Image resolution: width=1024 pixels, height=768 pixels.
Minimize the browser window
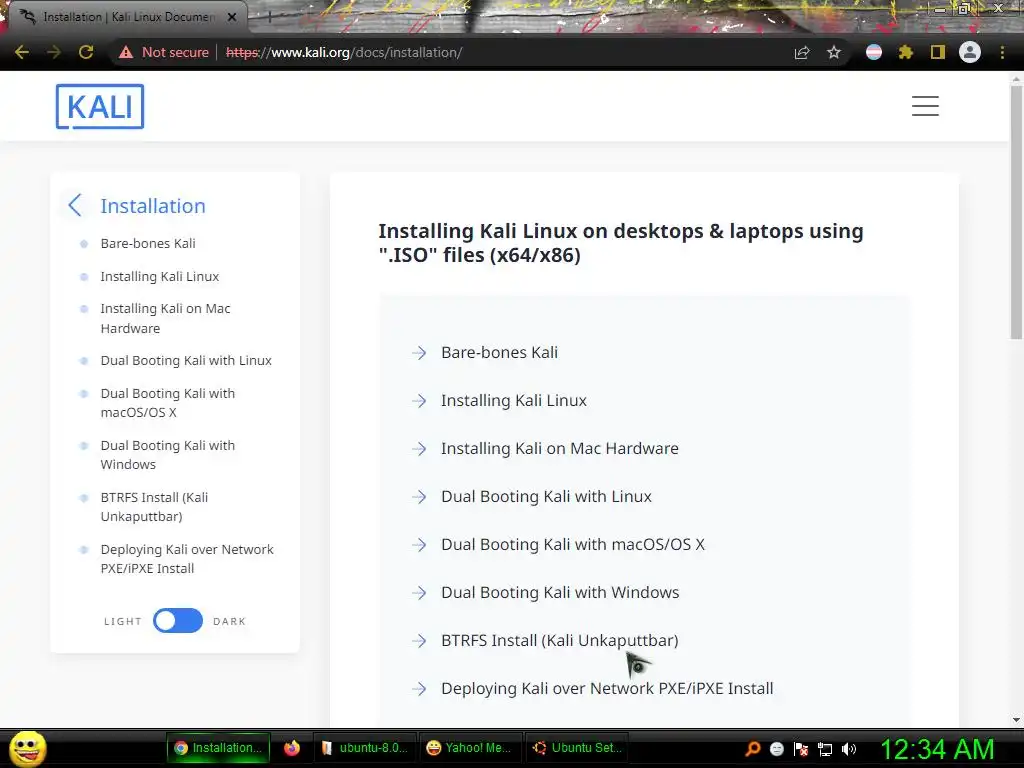pos(940,9)
